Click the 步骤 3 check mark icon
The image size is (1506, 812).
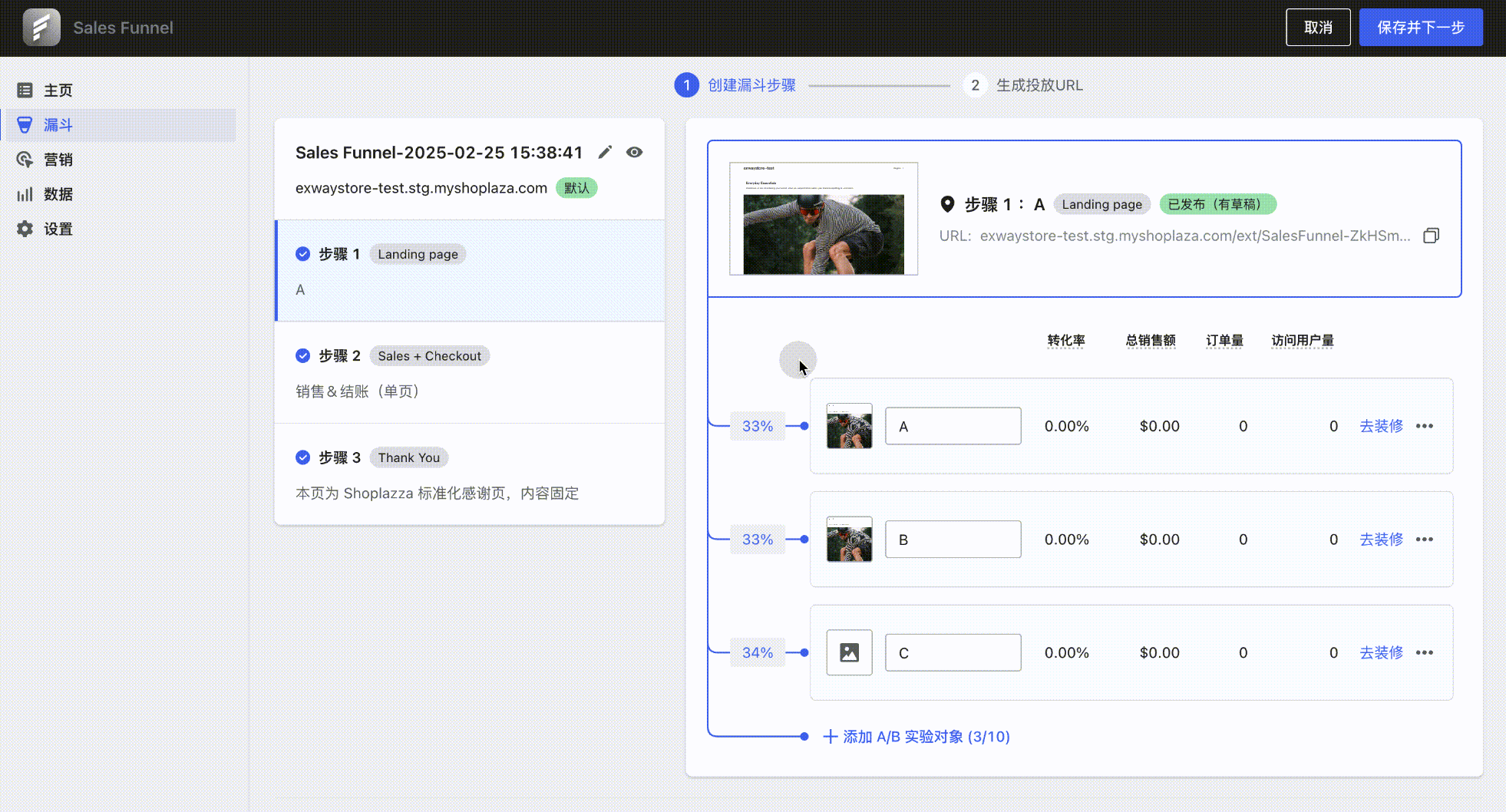[x=302, y=457]
